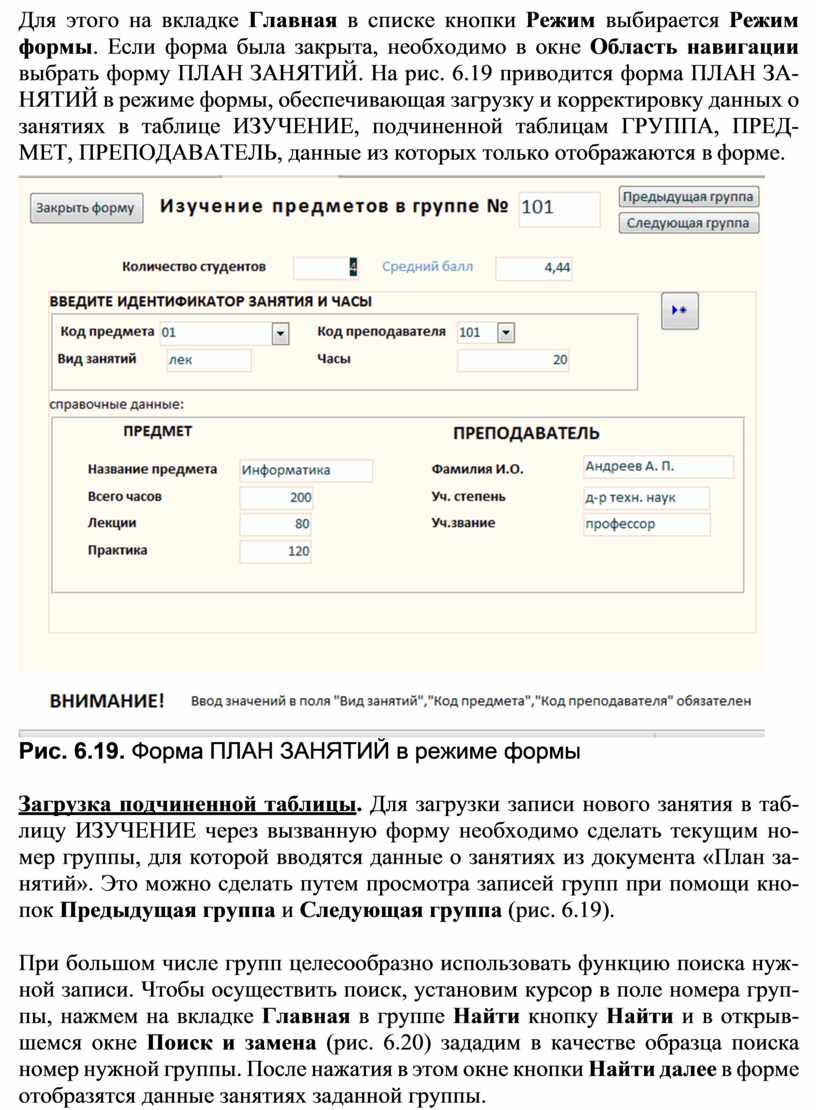The height and width of the screenshot is (1110, 816).
Task: Click the Вид занятий field with лек
Action: coord(208,360)
